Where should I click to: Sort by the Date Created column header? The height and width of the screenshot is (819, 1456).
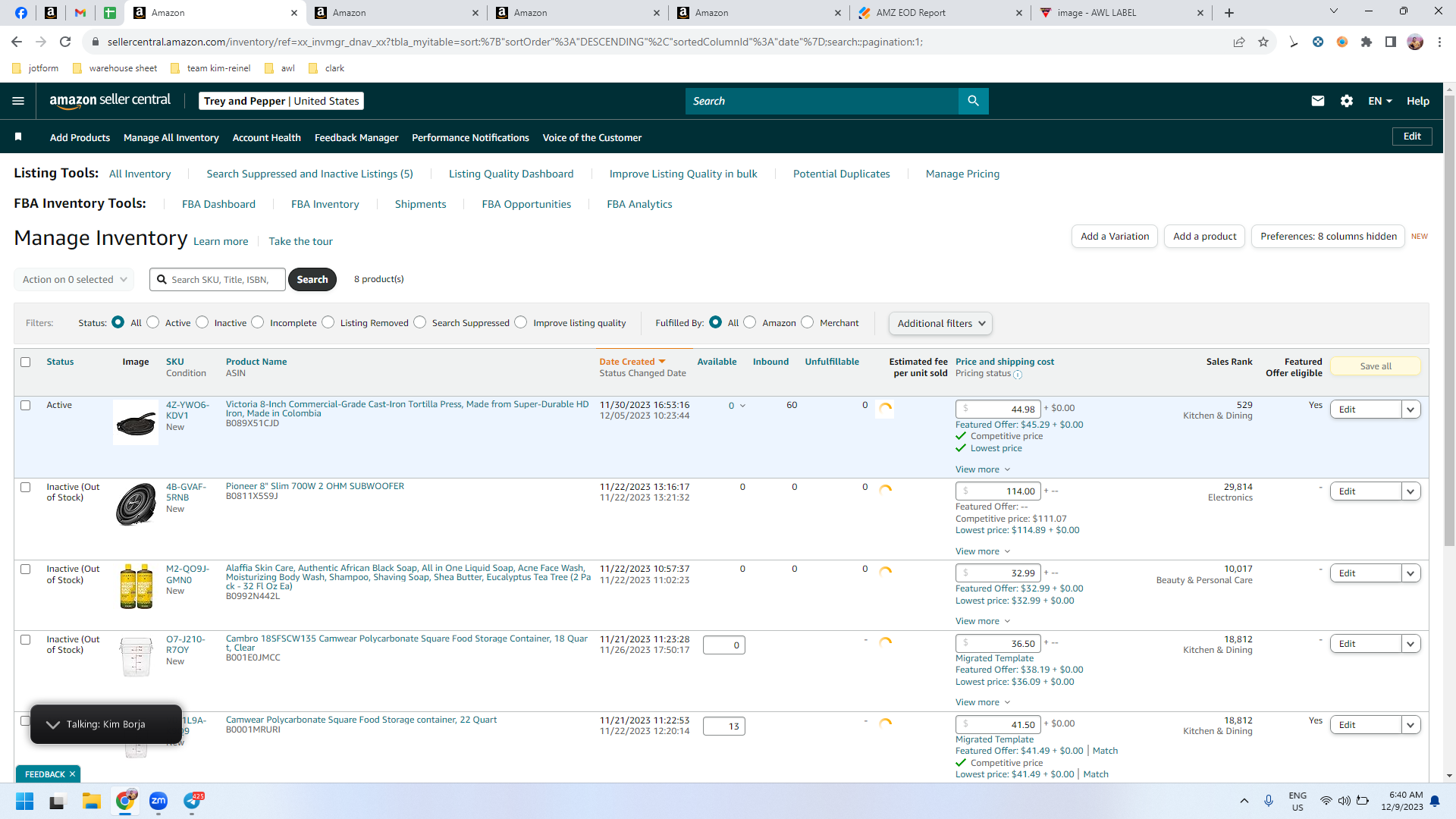(632, 362)
